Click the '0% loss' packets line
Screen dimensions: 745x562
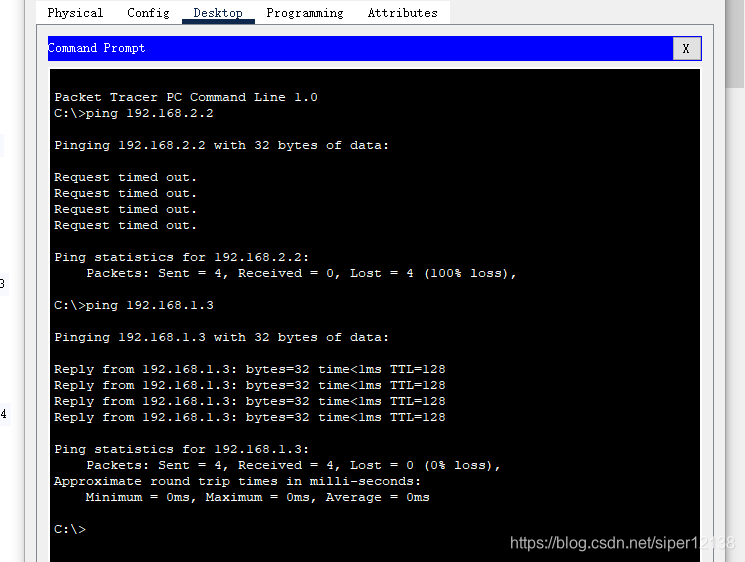pyautogui.click(x=293, y=466)
